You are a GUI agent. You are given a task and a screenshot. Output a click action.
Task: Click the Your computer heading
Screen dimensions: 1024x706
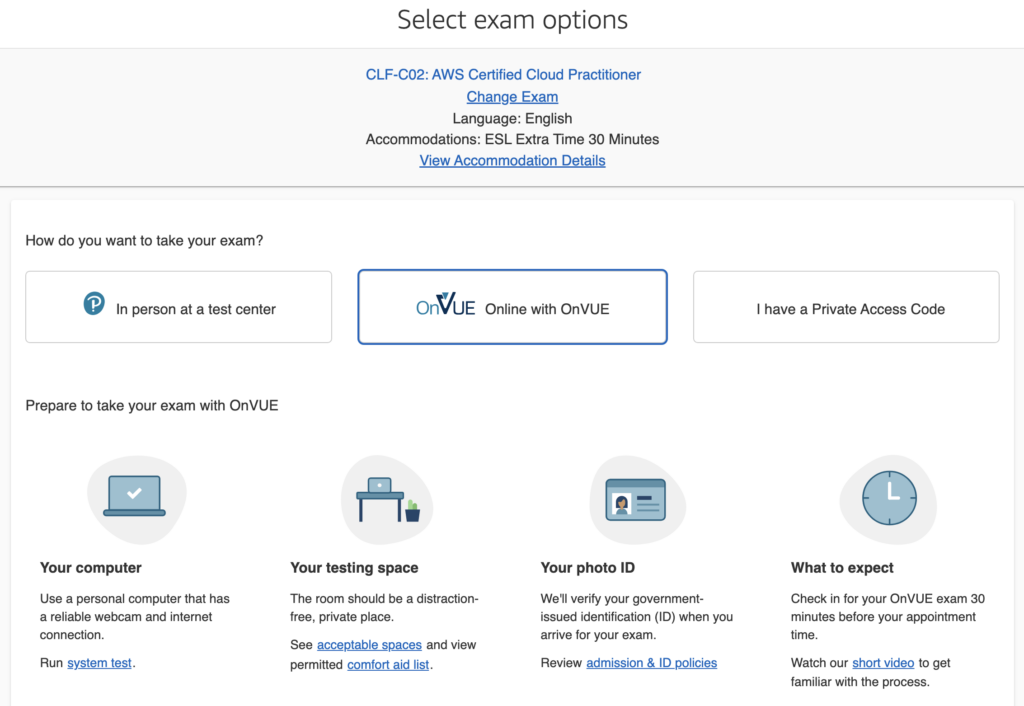91,567
